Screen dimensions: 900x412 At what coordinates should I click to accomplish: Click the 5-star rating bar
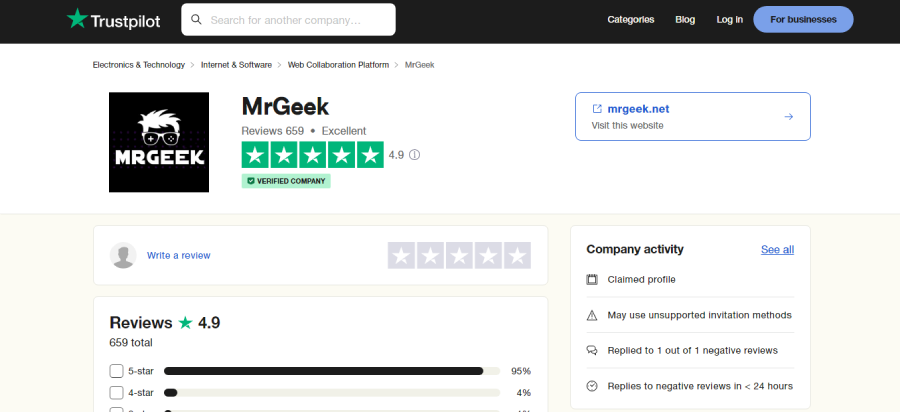tap(332, 371)
